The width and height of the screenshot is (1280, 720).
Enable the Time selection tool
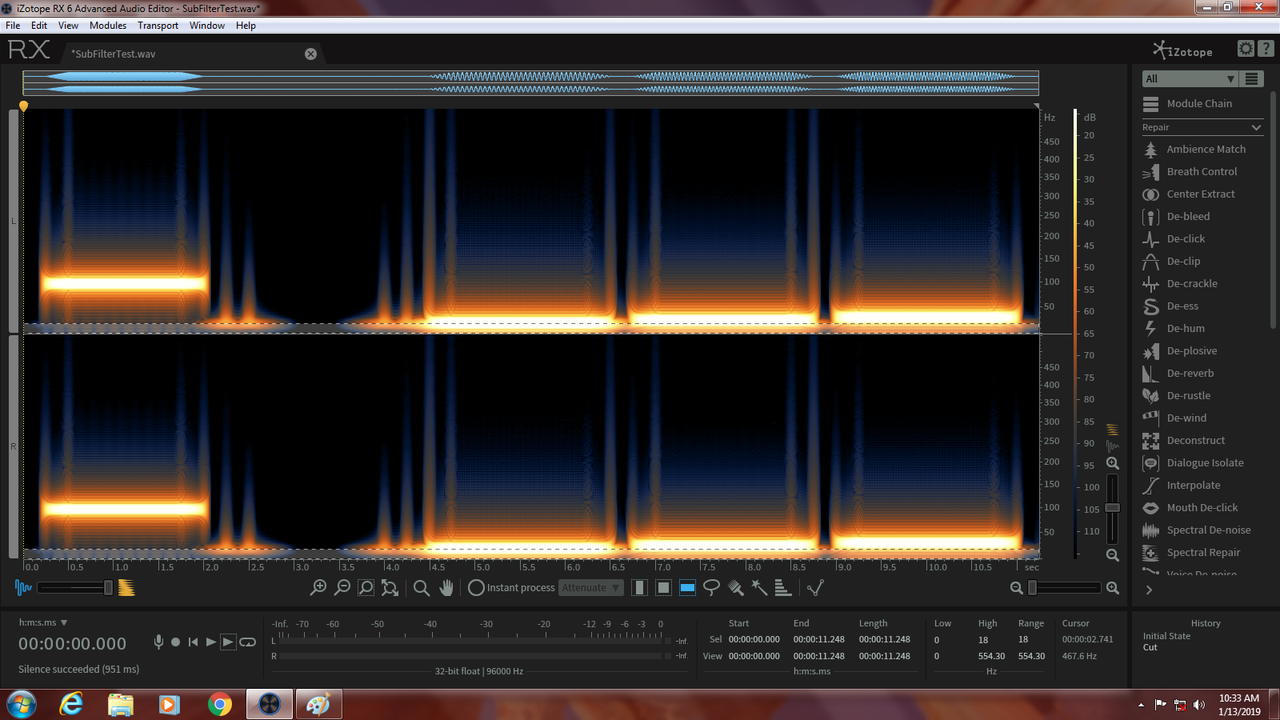[x=639, y=588]
